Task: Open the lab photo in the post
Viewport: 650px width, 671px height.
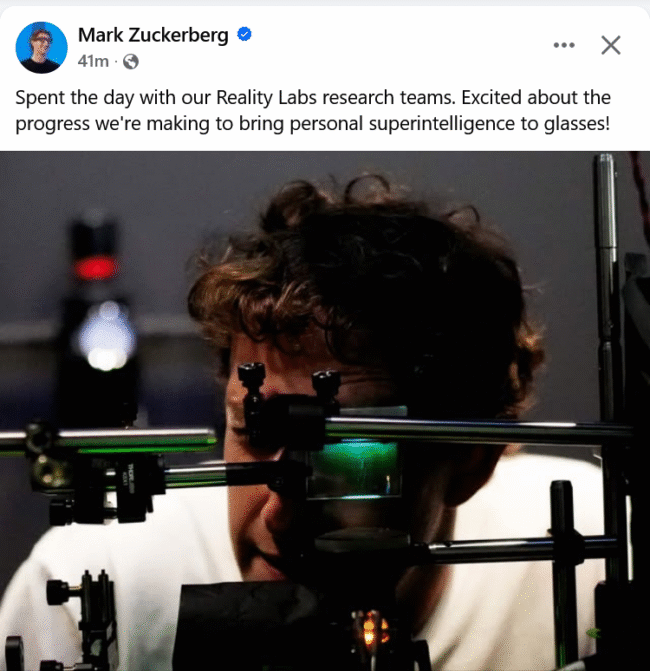Action: point(325,411)
